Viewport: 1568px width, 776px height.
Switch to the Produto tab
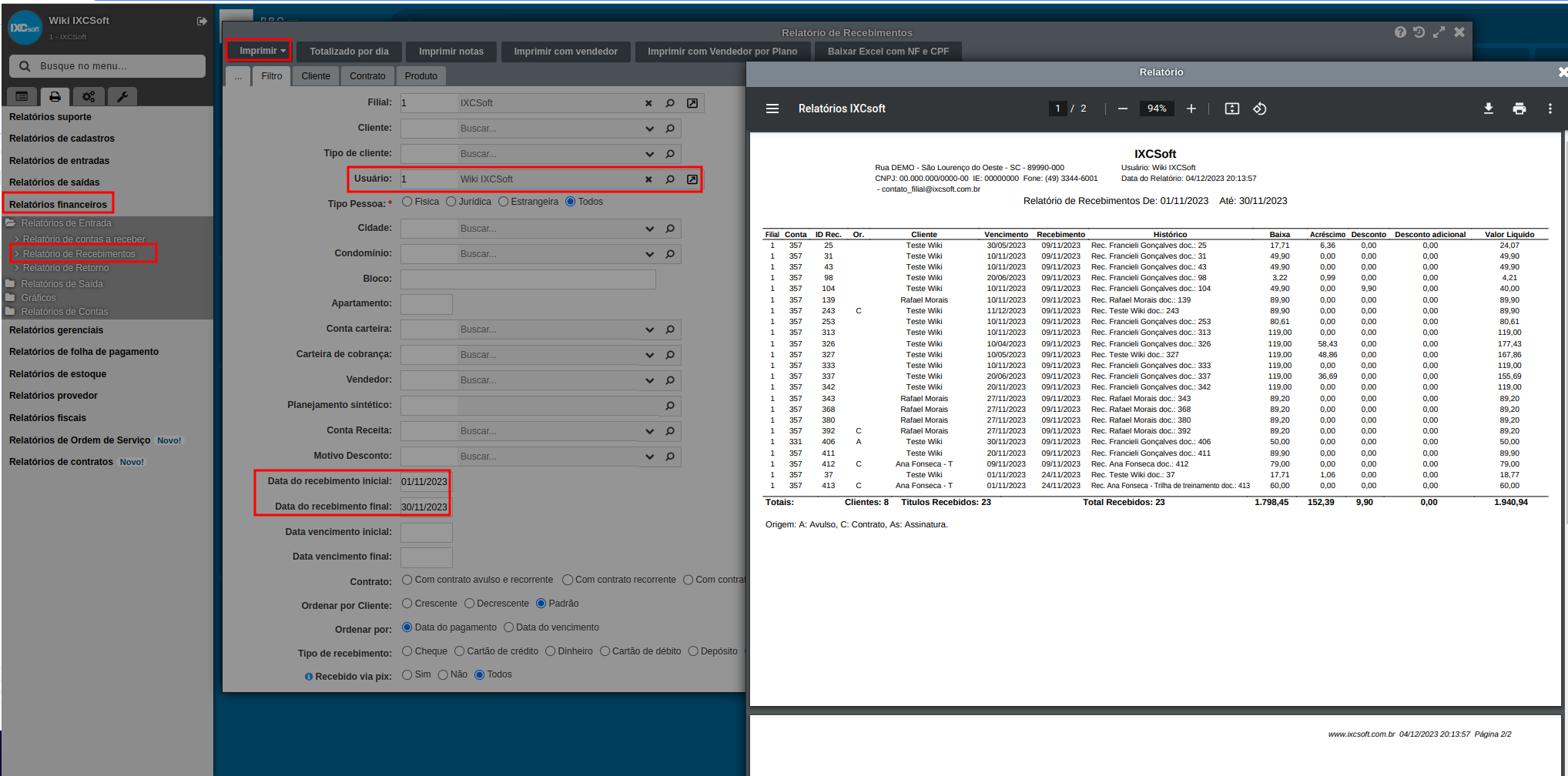pos(421,76)
